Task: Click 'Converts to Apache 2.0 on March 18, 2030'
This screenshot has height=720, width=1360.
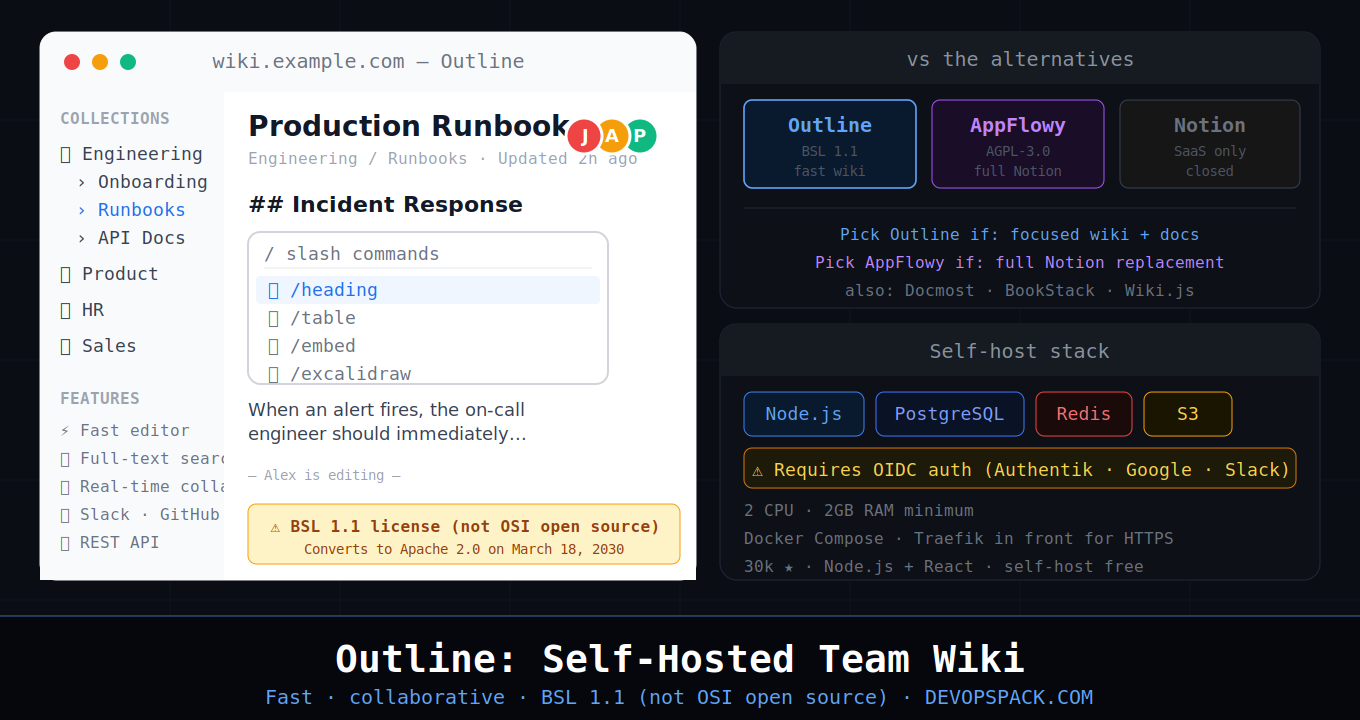Action: (x=464, y=549)
